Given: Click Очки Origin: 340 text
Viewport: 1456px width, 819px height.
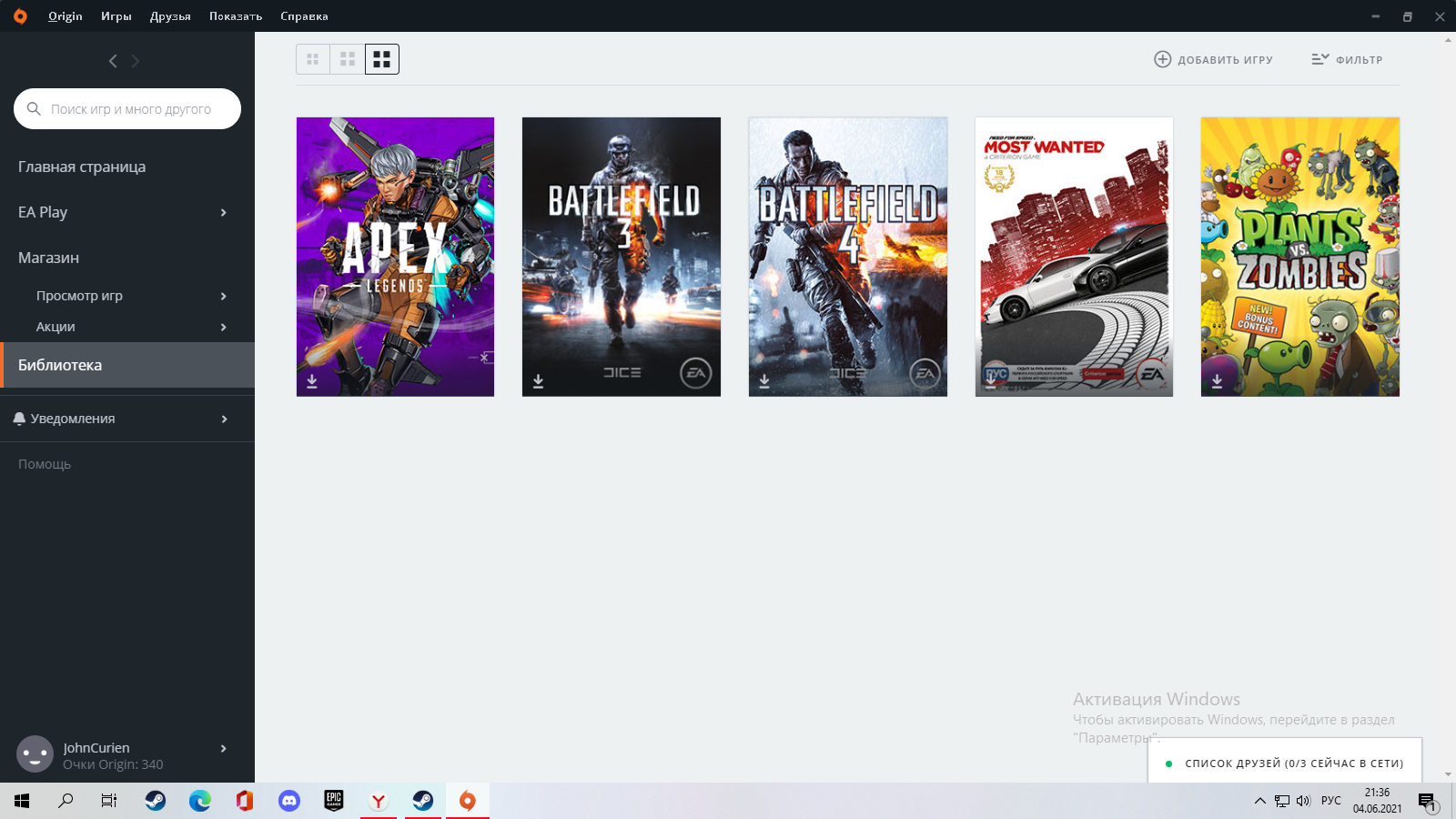Looking at the screenshot, I should (x=113, y=764).
